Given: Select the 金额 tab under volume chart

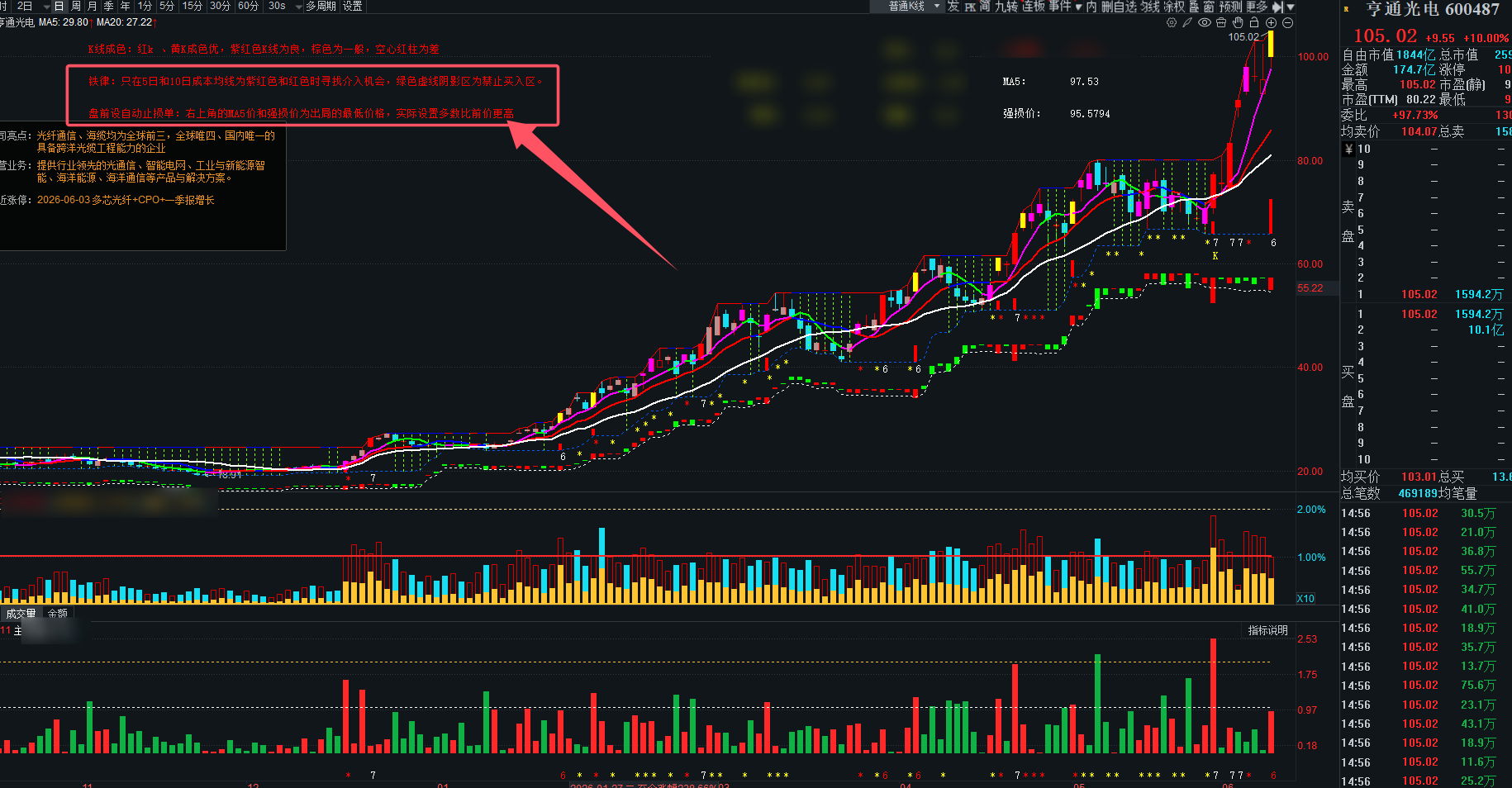Looking at the screenshot, I should pos(58,614).
